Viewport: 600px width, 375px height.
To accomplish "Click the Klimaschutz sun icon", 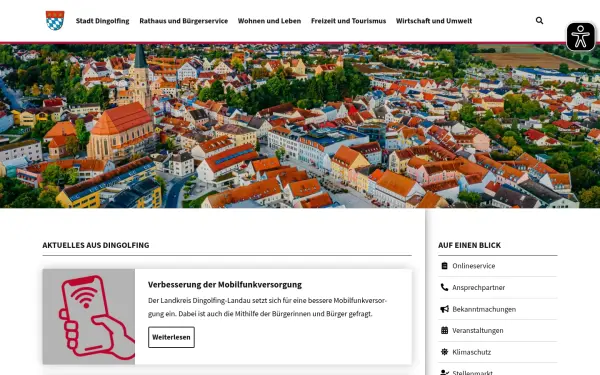I will [x=444, y=352].
